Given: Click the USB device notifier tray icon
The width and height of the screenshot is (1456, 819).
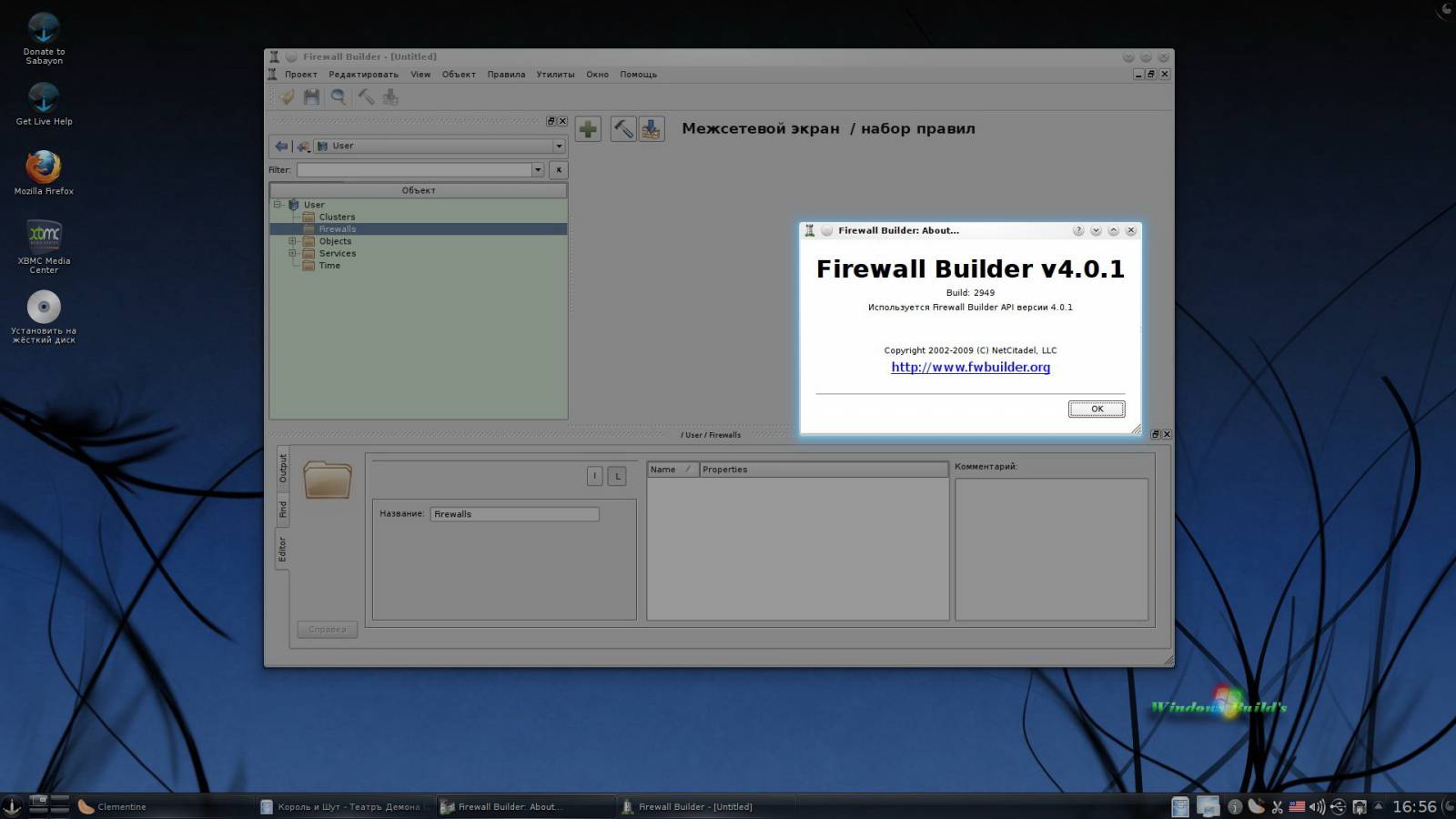Looking at the screenshot, I should click(x=1338, y=806).
